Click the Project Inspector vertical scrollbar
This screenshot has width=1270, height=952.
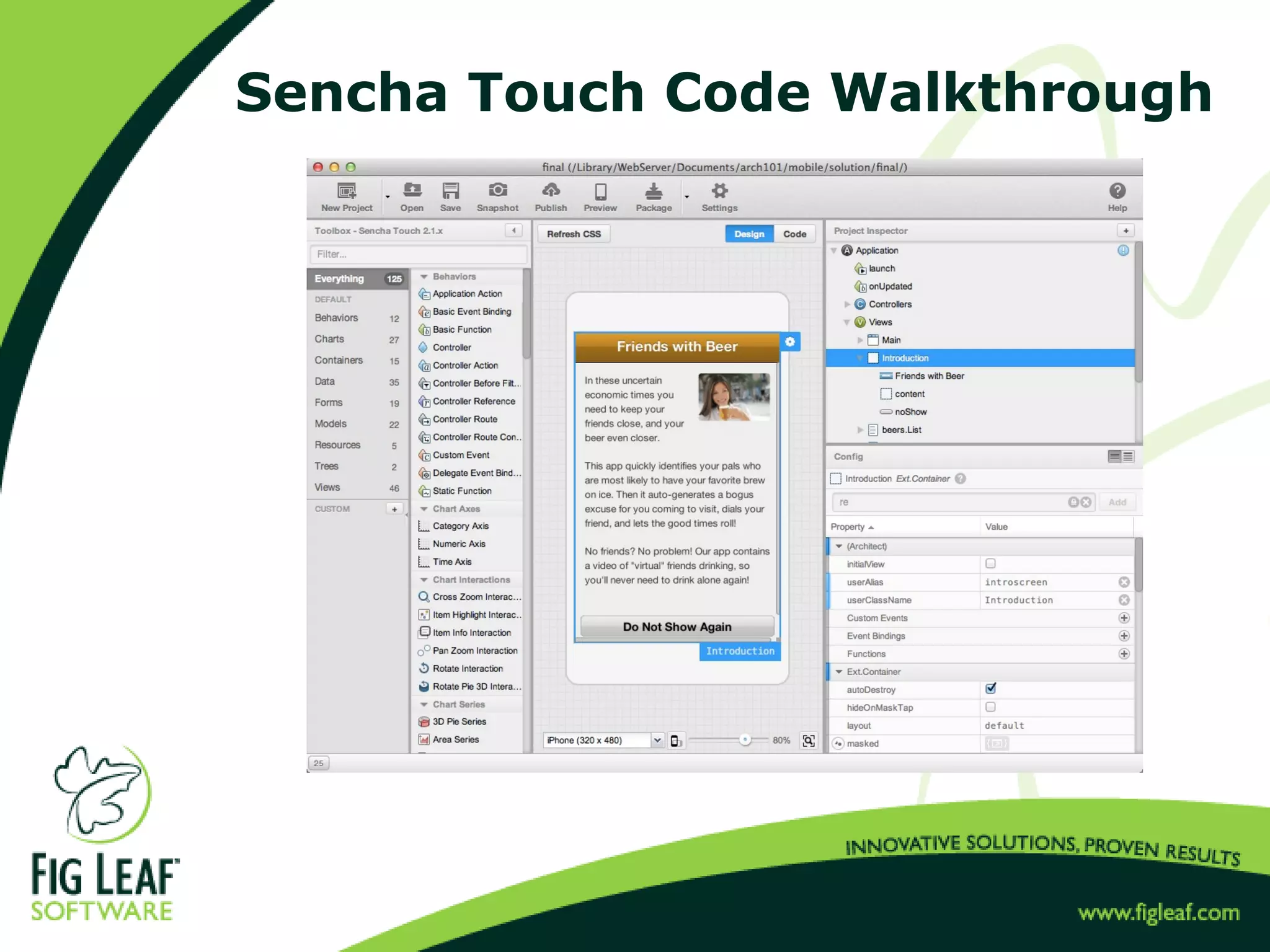point(1138,312)
